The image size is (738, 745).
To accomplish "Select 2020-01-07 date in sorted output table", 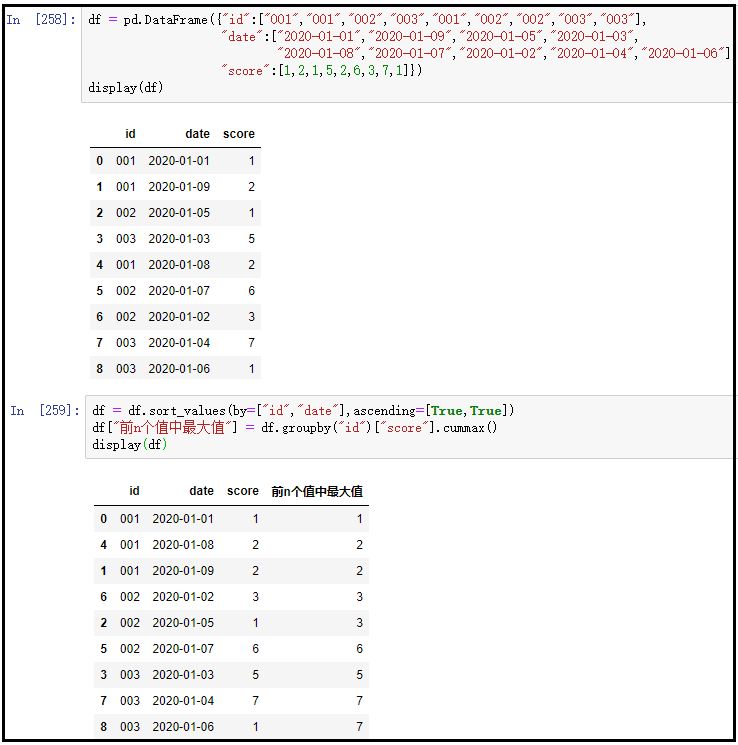I will [x=183, y=649].
